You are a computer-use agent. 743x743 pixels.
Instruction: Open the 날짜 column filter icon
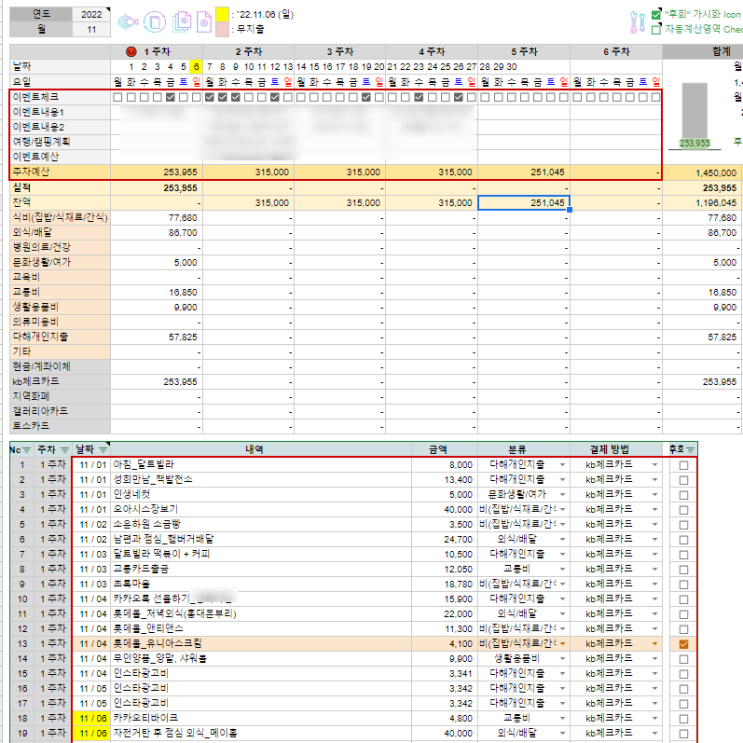[103, 450]
